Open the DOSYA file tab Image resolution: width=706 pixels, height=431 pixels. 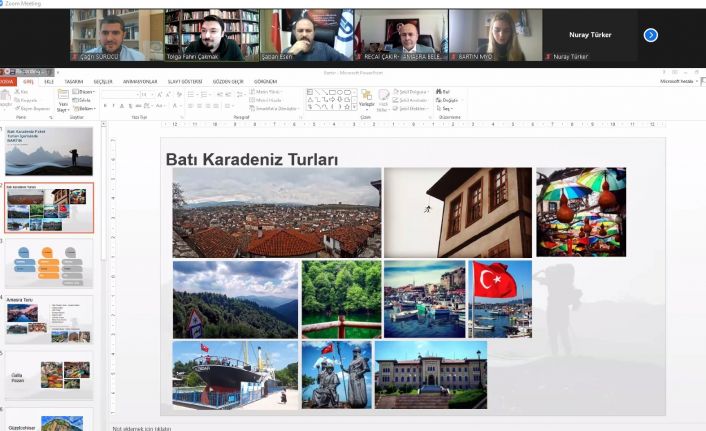pos(7,82)
